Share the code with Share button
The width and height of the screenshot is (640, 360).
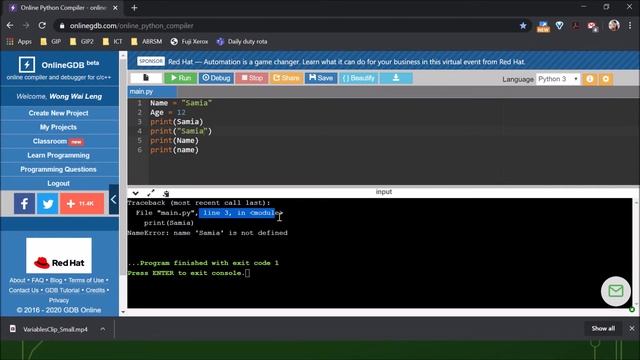(x=286, y=78)
